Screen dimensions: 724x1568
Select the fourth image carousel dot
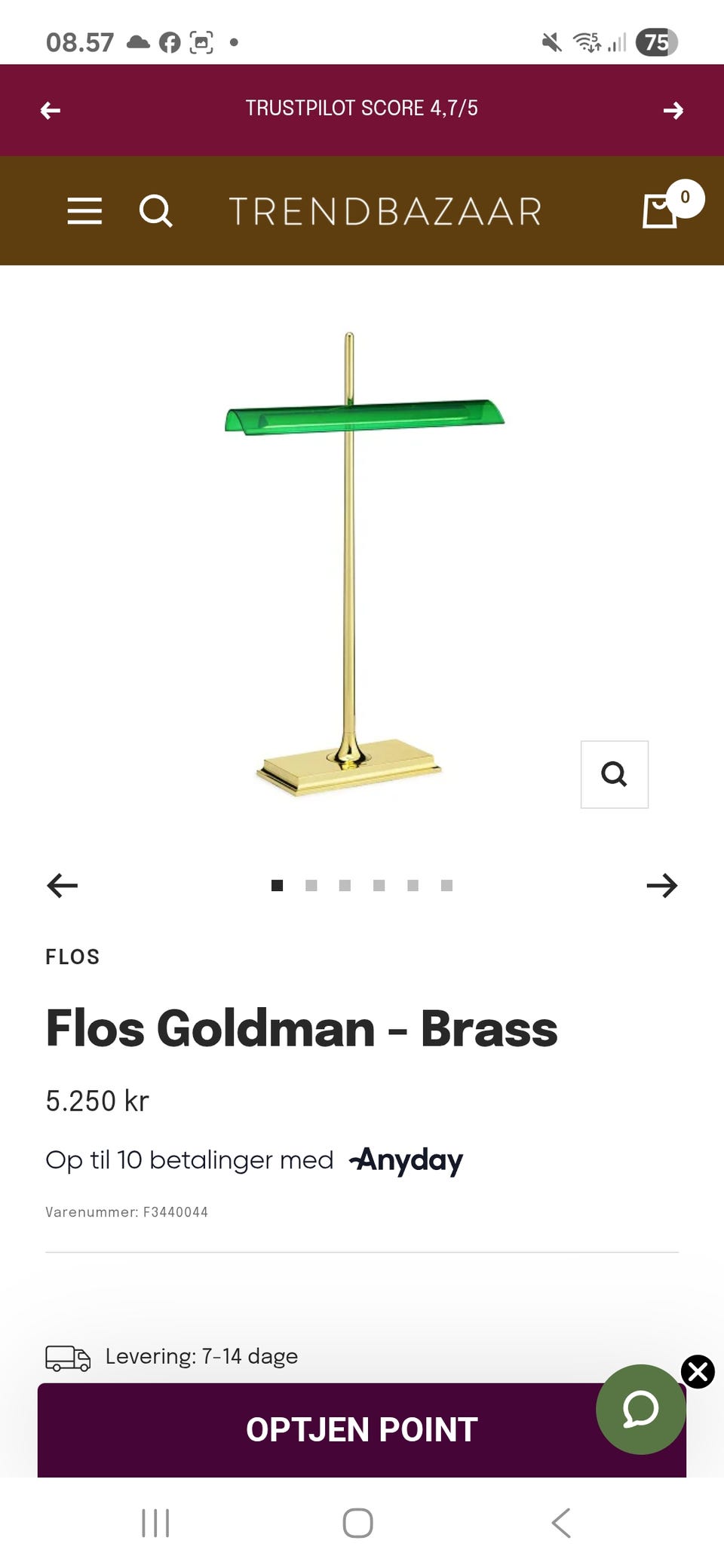click(379, 885)
